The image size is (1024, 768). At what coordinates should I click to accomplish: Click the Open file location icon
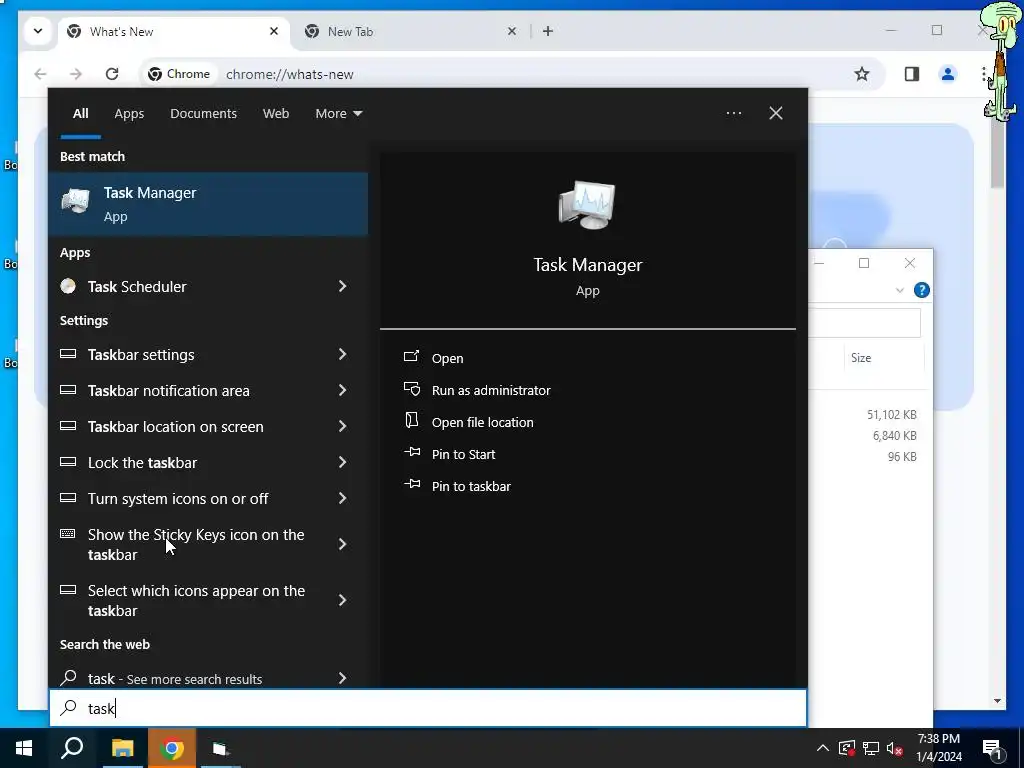pos(411,421)
